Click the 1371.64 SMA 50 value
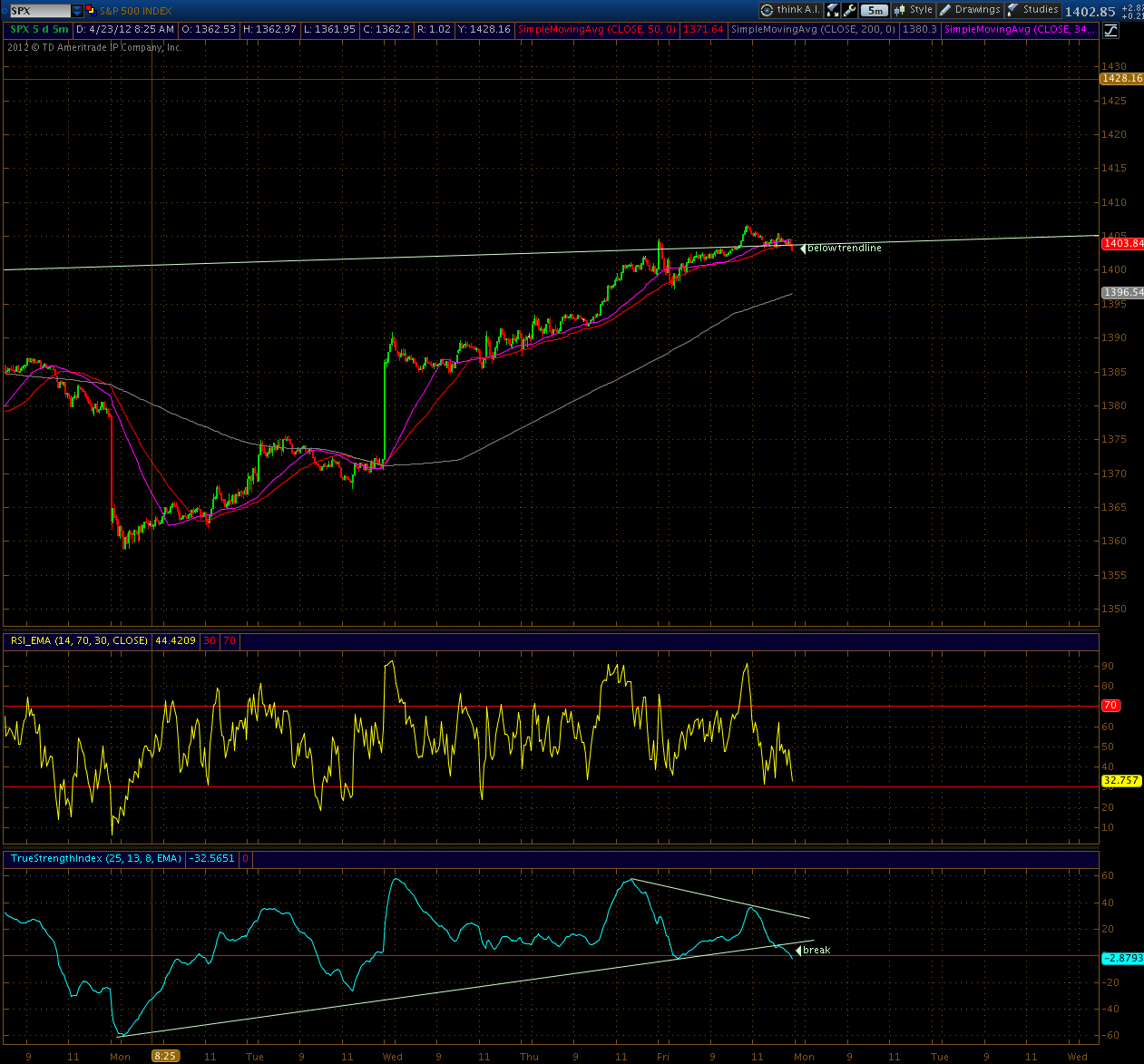Screen dimensions: 1144x1064 pos(703,30)
